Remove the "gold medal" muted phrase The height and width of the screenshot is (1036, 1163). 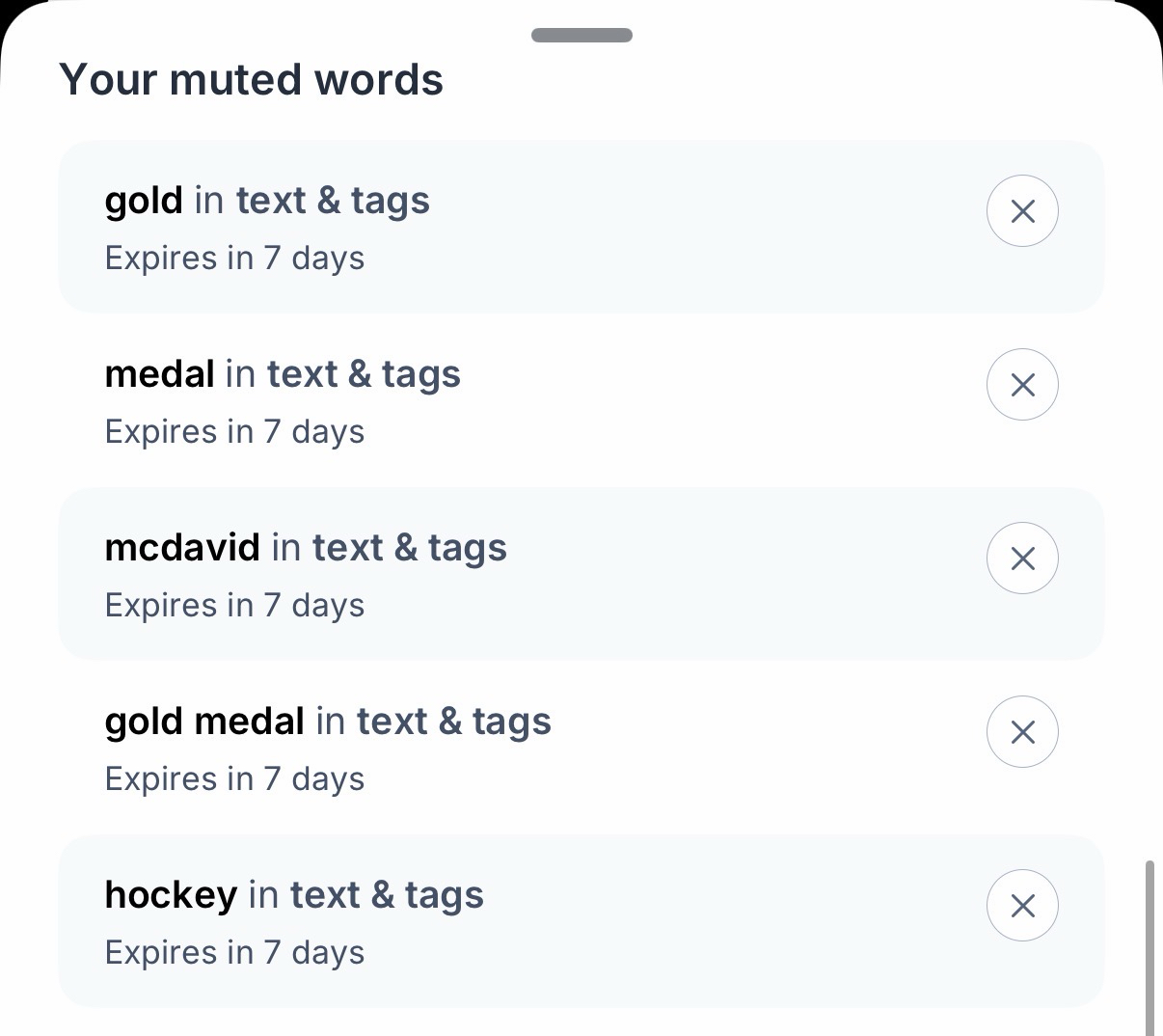1022,732
